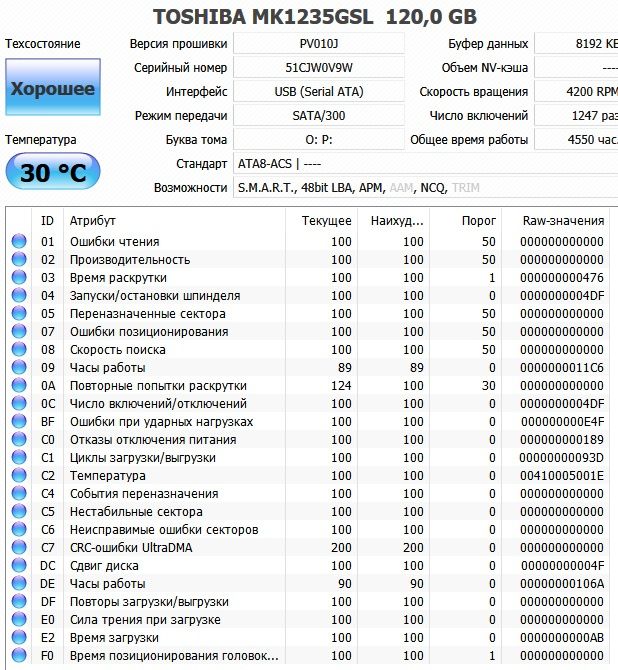Click the status icon for Число включений/отключений
The width and height of the screenshot is (618, 670).
pyautogui.click(x=19, y=403)
